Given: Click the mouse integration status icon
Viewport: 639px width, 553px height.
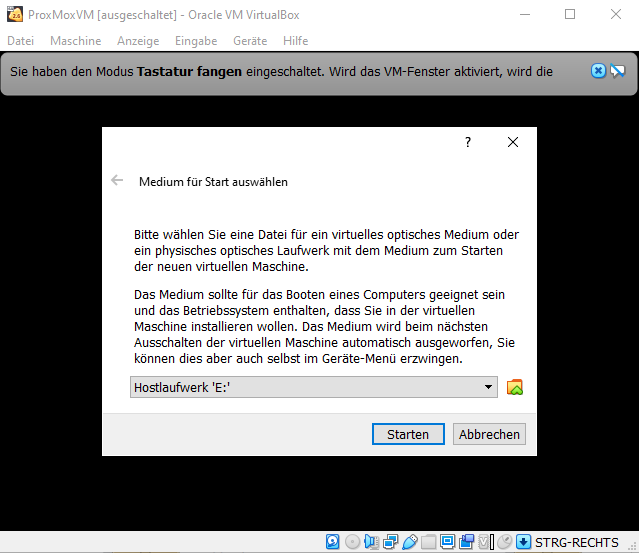Looking at the screenshot, I should [x=505, y=542].
